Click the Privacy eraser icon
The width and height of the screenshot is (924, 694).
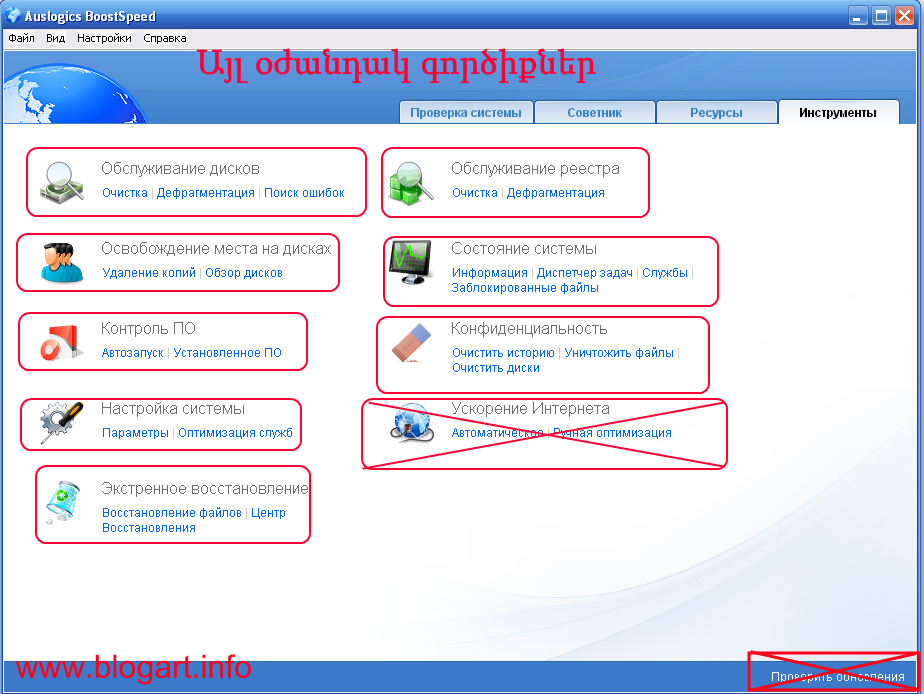[411, 342]
